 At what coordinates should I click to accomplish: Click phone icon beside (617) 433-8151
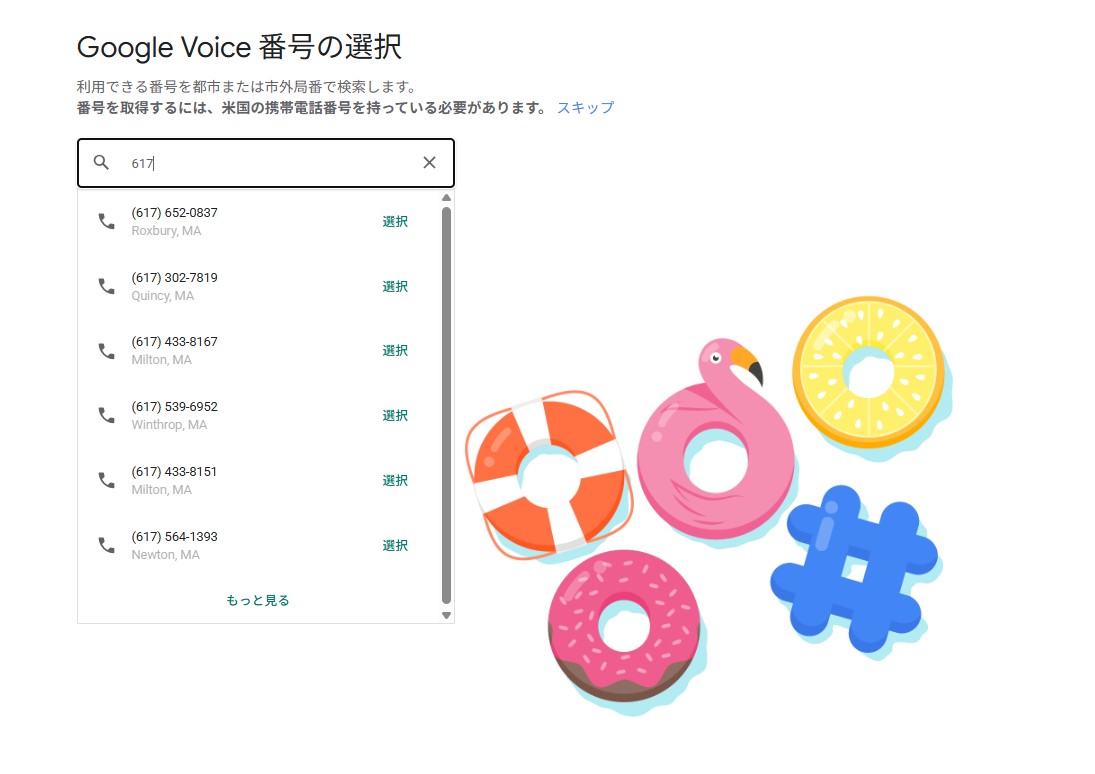tap(106, 481)
